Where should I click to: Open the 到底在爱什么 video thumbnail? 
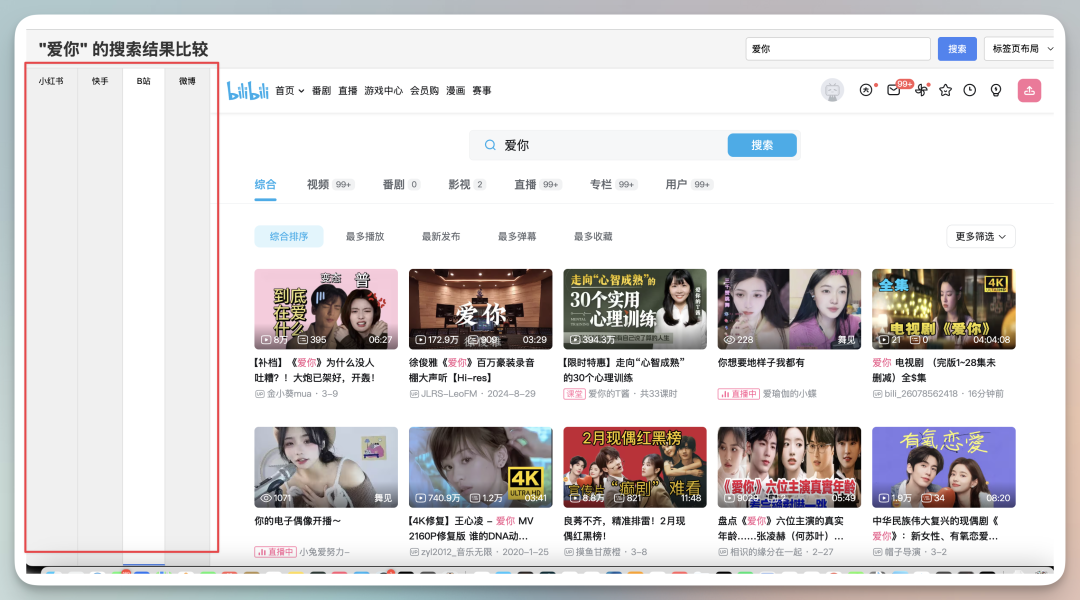tap(326, 309)
